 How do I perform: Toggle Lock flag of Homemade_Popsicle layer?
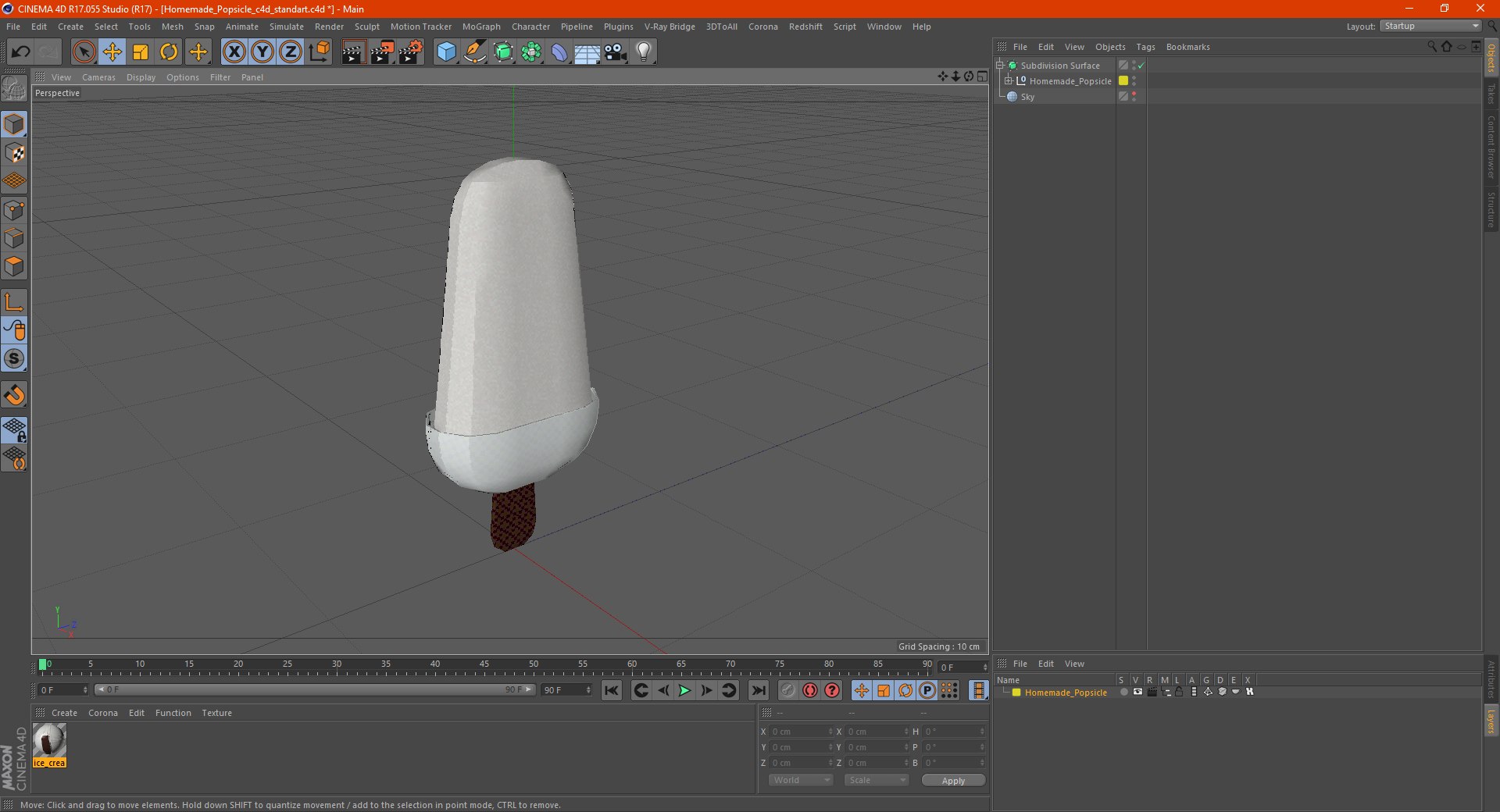pos(1179,692)
